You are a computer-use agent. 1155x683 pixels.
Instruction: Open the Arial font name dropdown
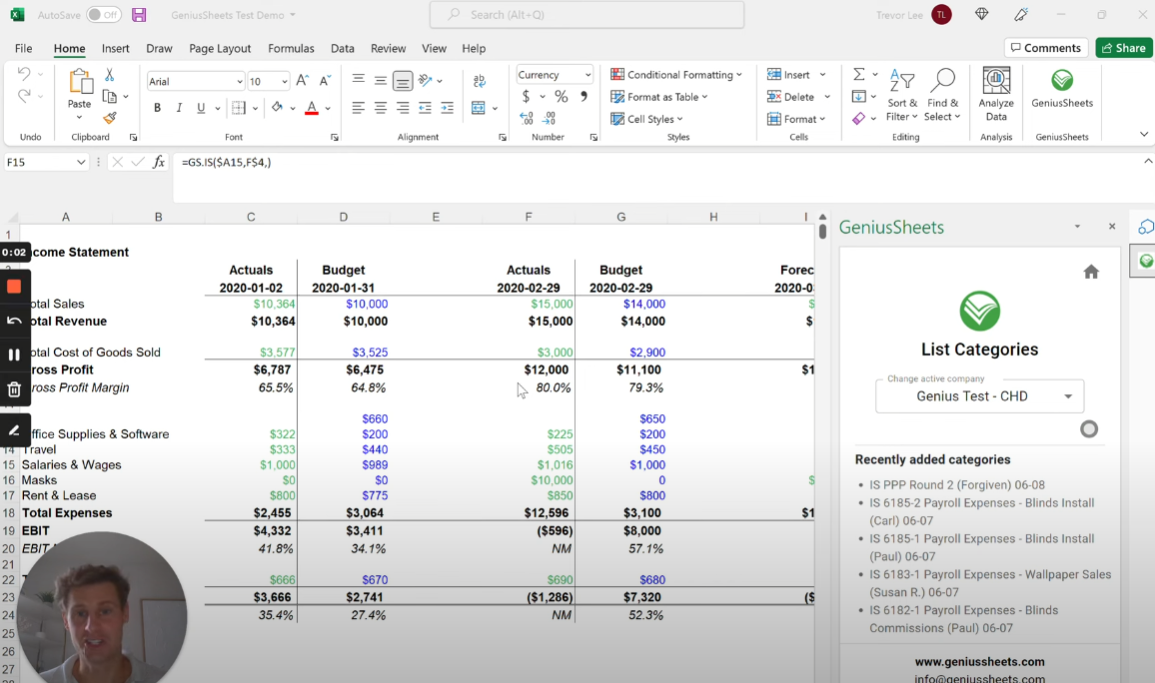coord(239,81)
